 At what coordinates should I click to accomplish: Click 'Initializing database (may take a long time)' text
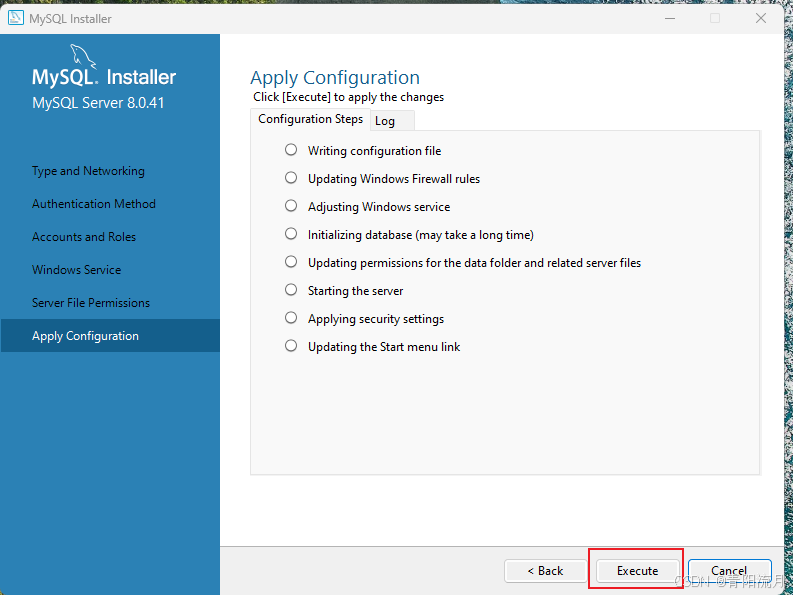click(421, 235)
